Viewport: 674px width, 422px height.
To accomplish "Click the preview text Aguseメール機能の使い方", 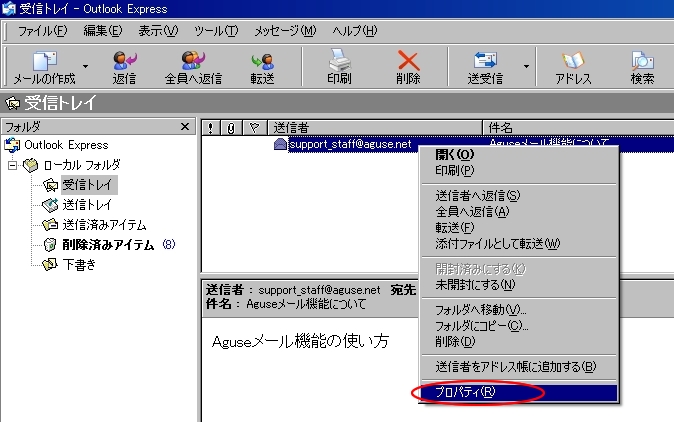I will pos(300,341).
